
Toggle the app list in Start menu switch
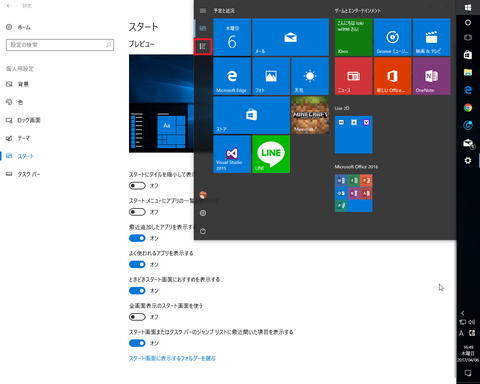click(137, 212)
